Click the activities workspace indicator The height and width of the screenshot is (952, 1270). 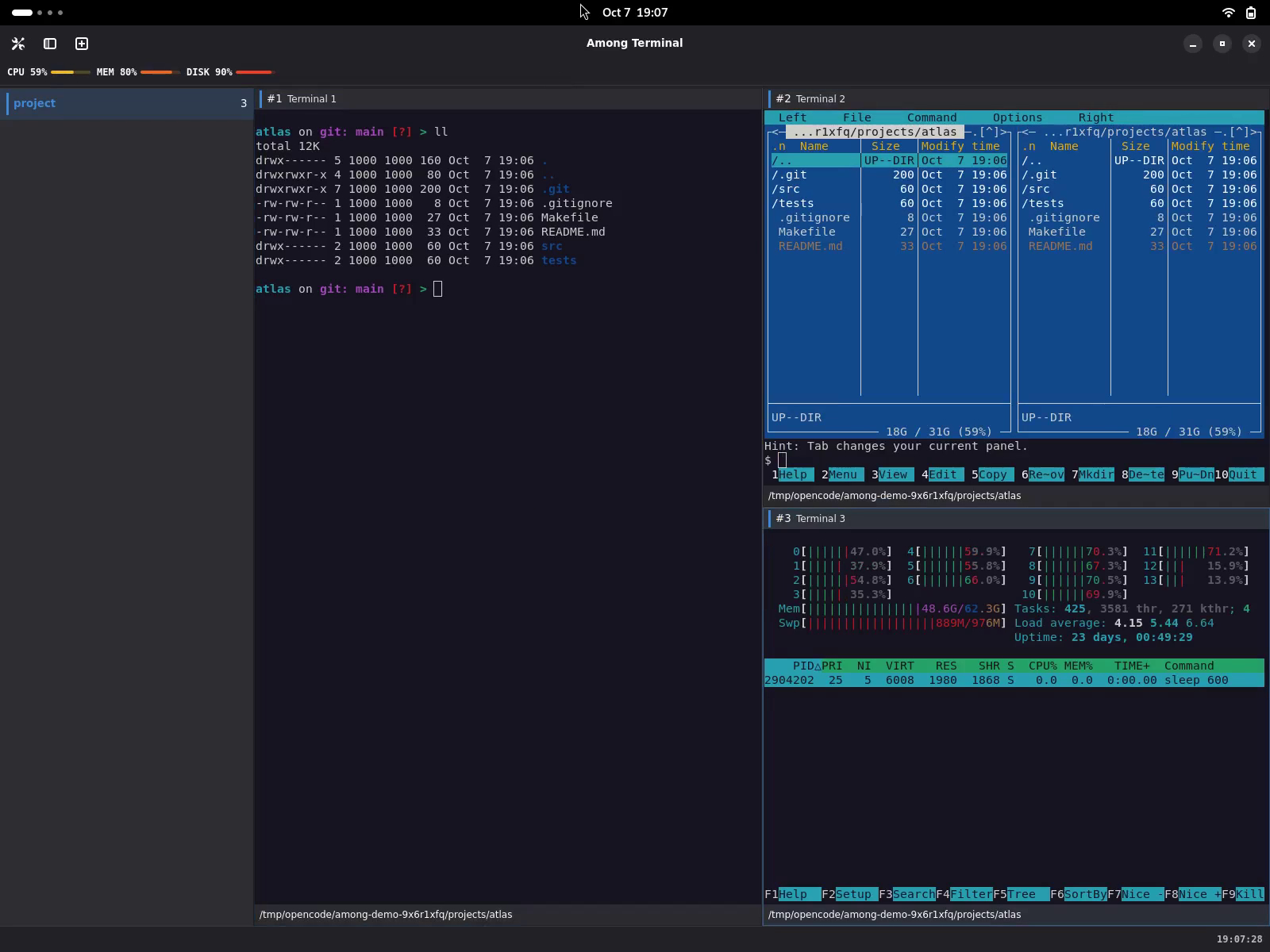pos(37,13)
